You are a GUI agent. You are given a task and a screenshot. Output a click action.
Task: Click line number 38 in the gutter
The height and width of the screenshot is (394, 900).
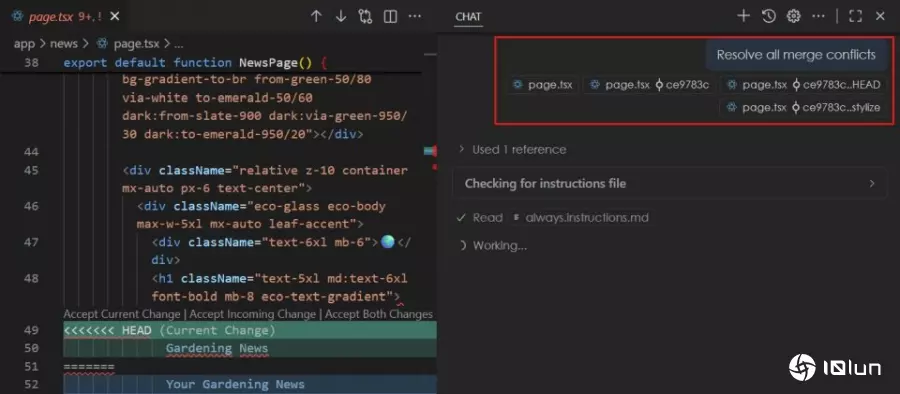32,63
